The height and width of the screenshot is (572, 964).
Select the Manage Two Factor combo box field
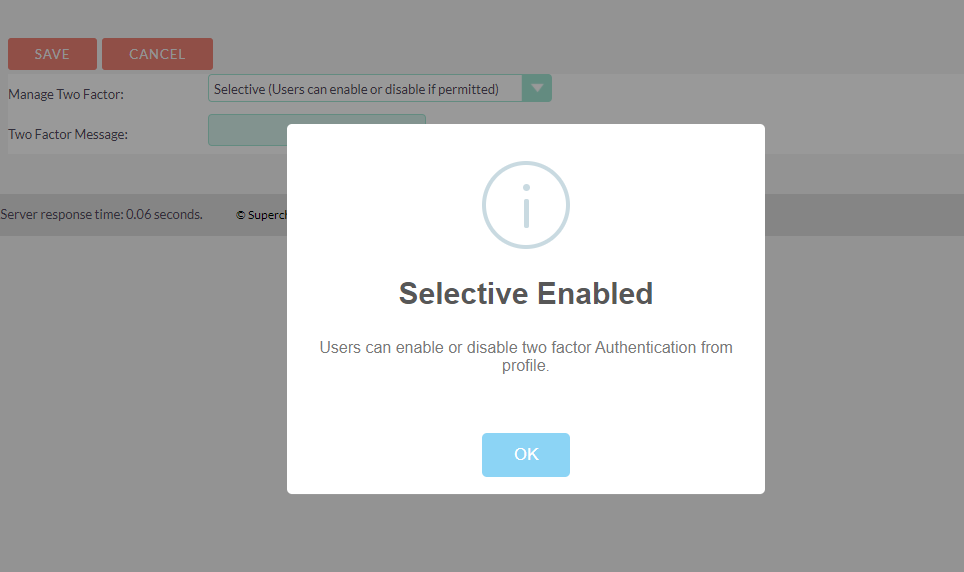pos(379,89)
